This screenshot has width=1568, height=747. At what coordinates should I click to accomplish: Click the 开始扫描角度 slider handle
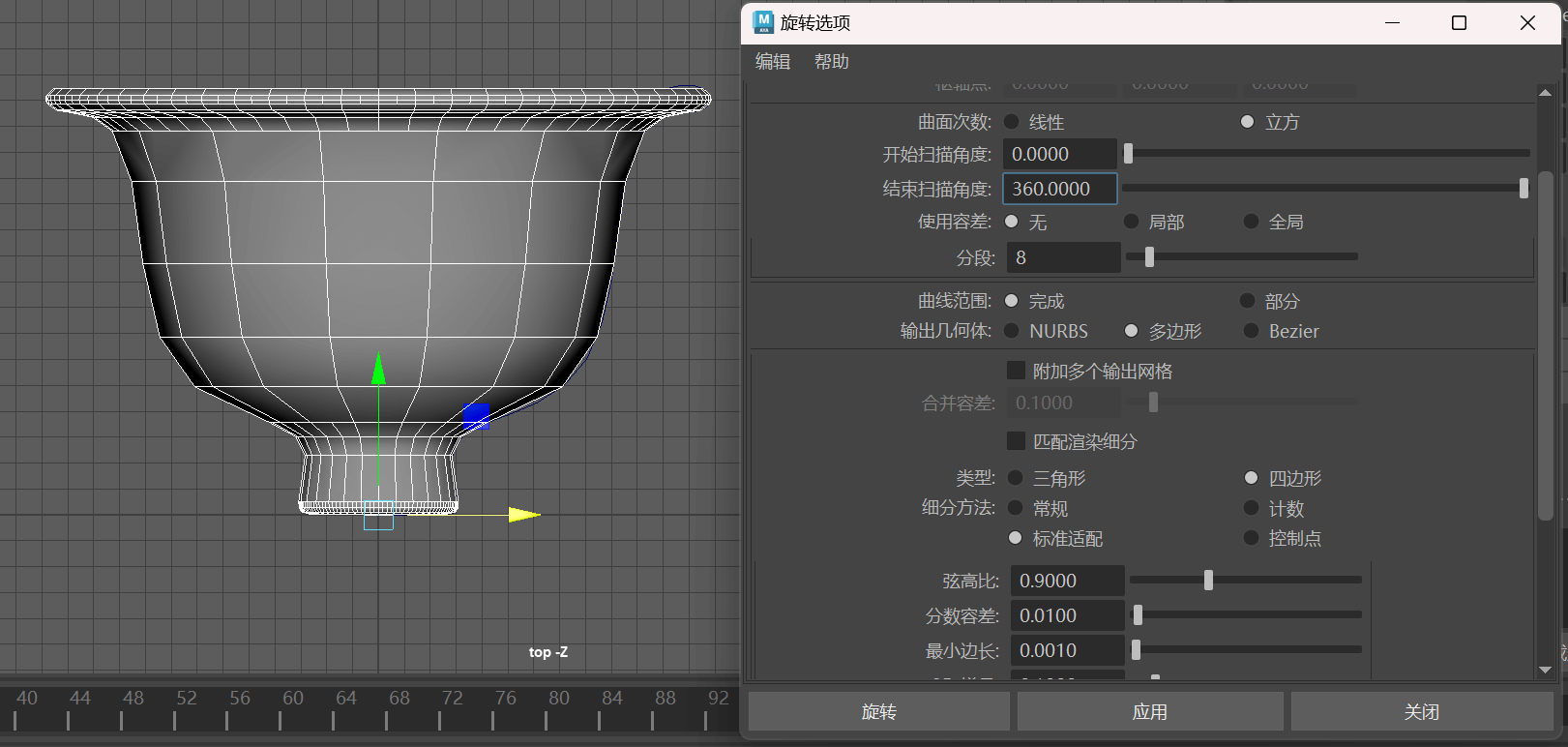(1128, 153)
